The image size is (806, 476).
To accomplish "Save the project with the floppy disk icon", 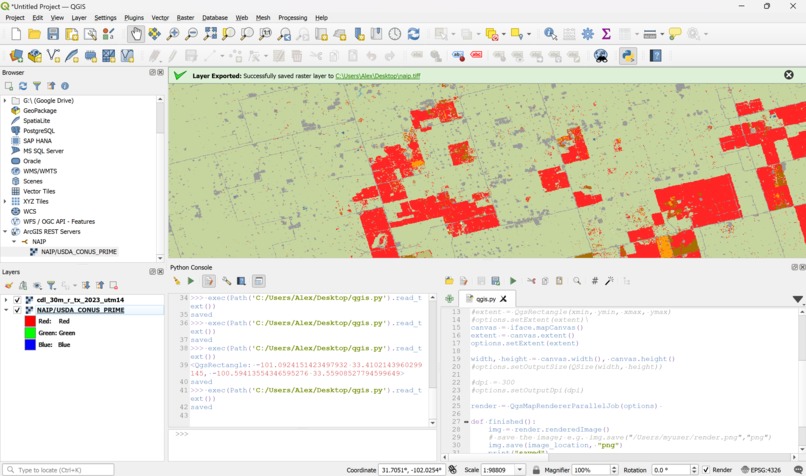I will pos(53,34).
